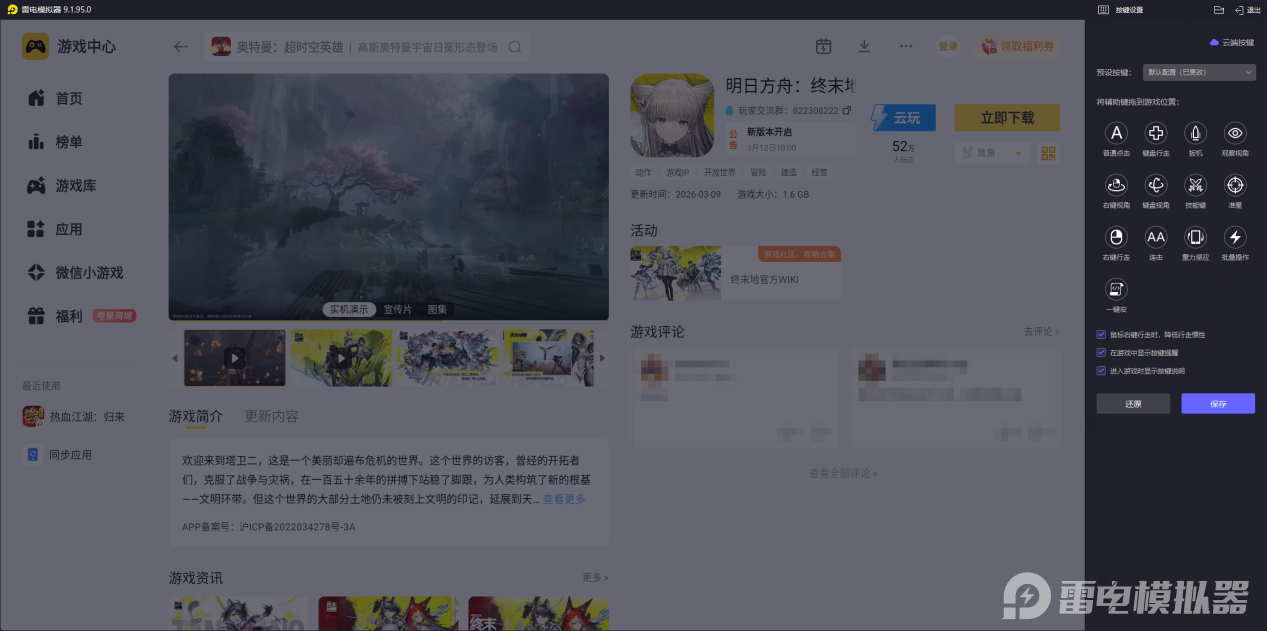Select the 批量操作 lightning icon
Screen dimensions: 1267x631
click(1236, 237)
